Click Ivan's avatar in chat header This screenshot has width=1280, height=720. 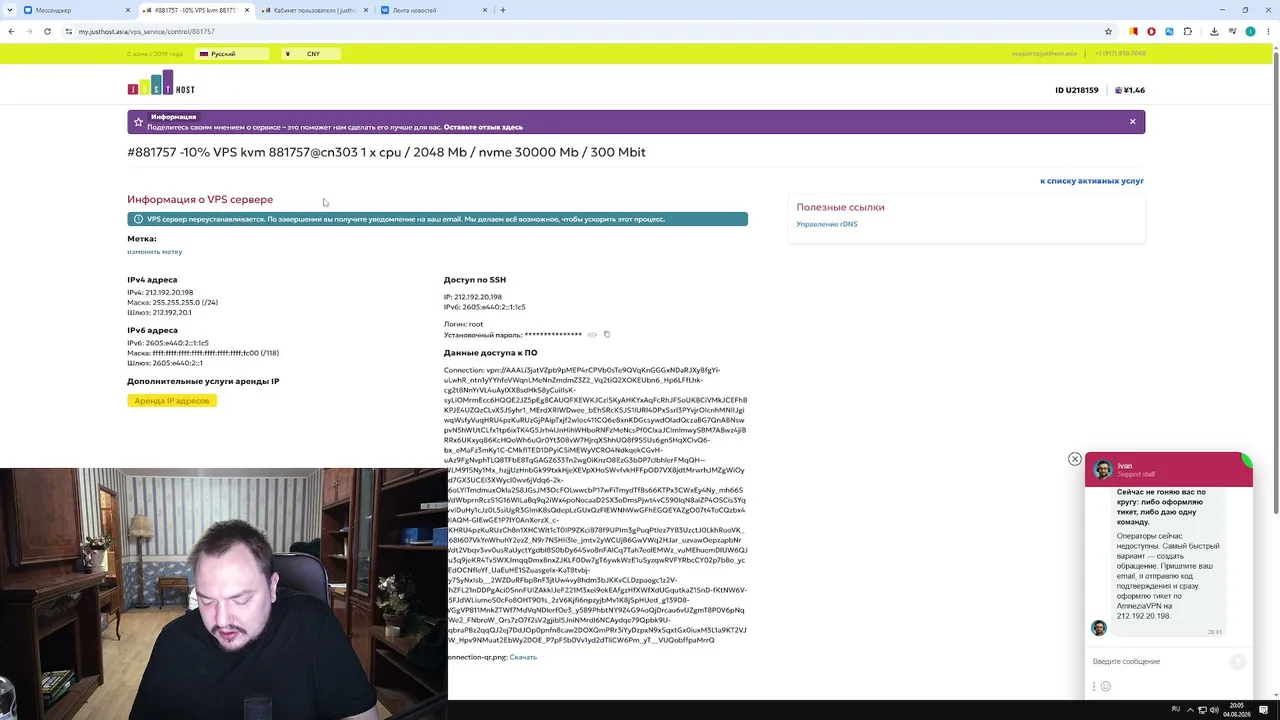point(1103,469)
